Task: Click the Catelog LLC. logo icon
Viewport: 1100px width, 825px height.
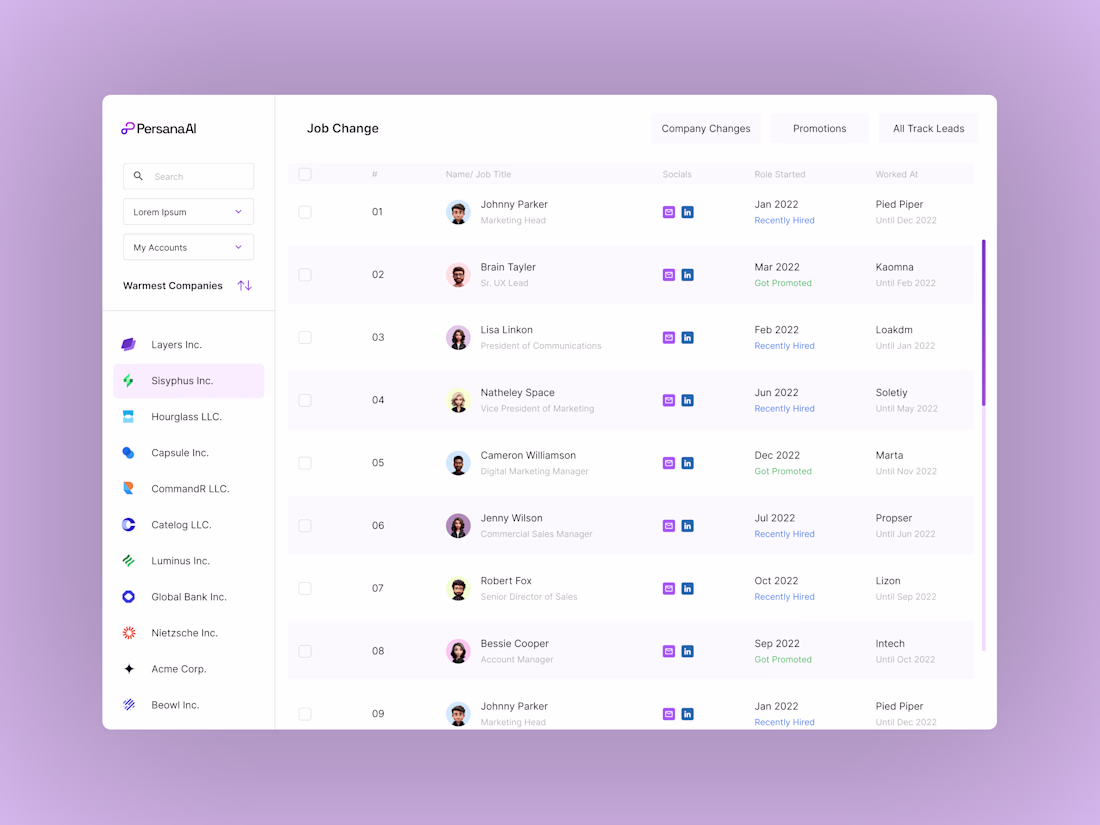Action: (128, 525)
